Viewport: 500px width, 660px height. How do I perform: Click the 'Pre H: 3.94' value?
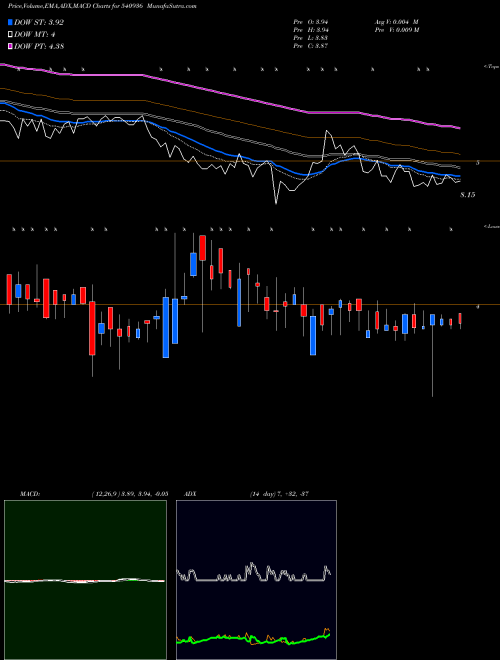click(x=311, y=30)
